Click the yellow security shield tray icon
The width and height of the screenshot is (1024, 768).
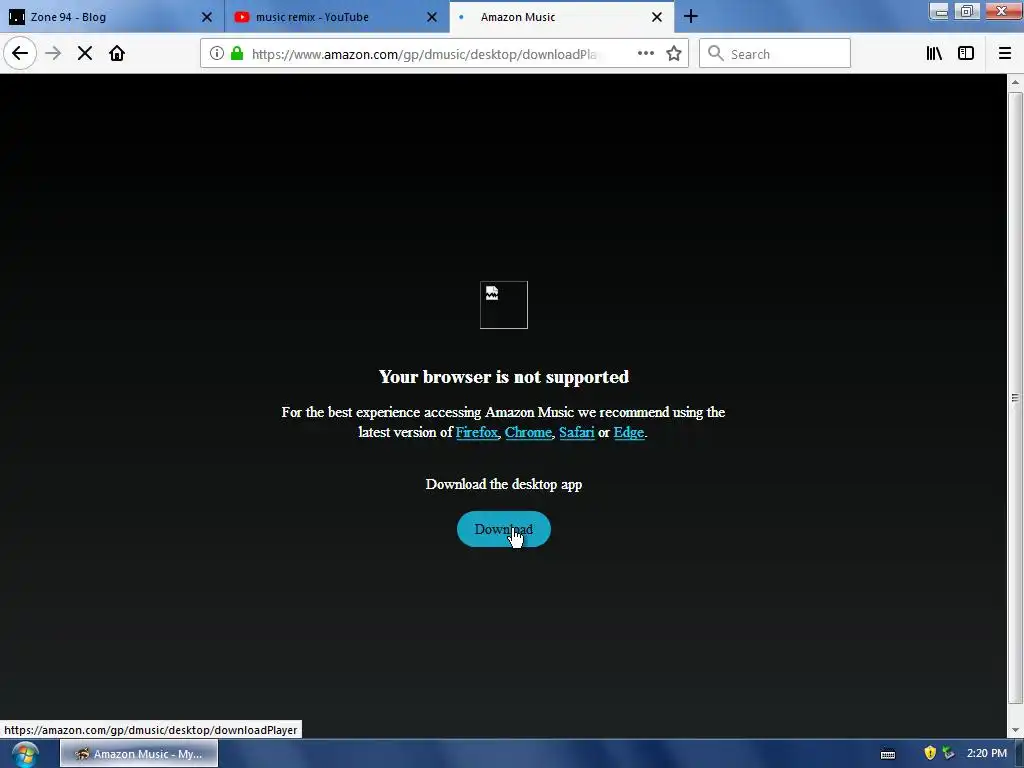(x=930, y=754)
